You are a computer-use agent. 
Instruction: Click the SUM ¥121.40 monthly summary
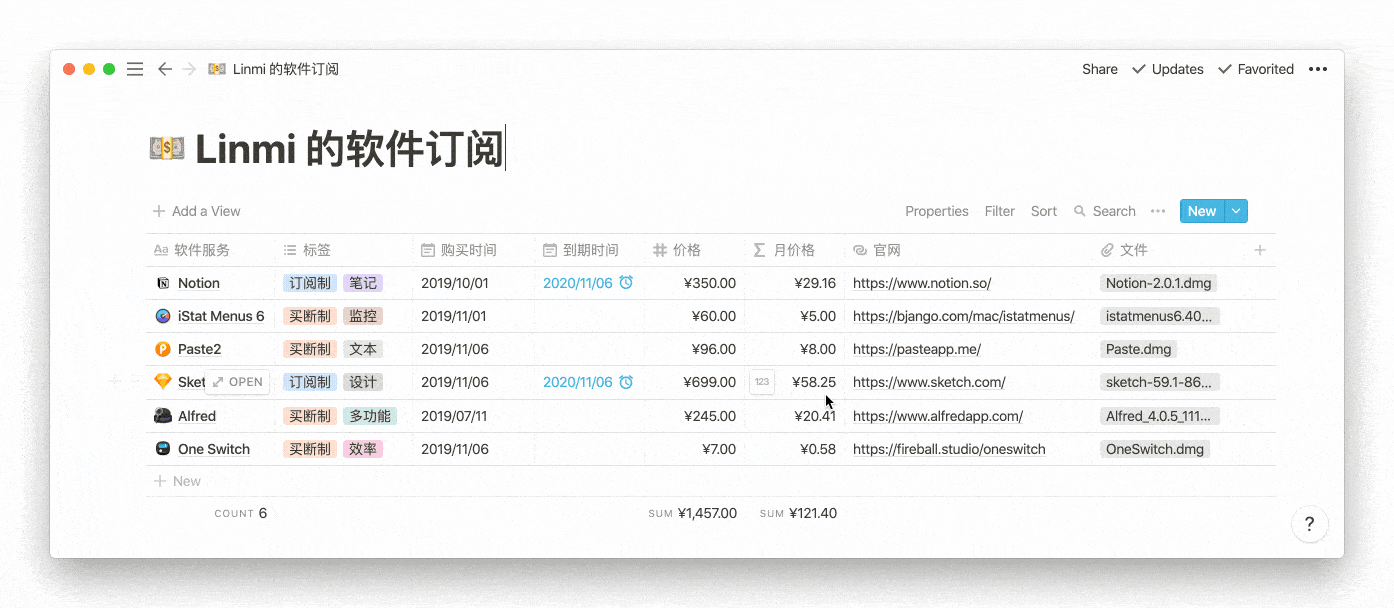tap(798, 513)
